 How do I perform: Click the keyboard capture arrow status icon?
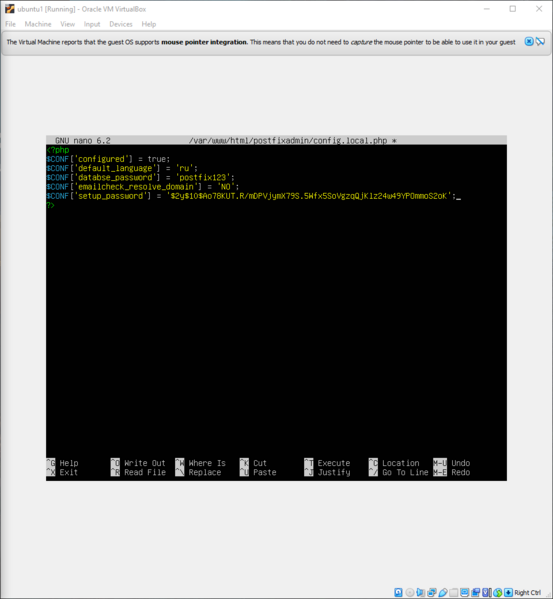(x=508, y=593)
